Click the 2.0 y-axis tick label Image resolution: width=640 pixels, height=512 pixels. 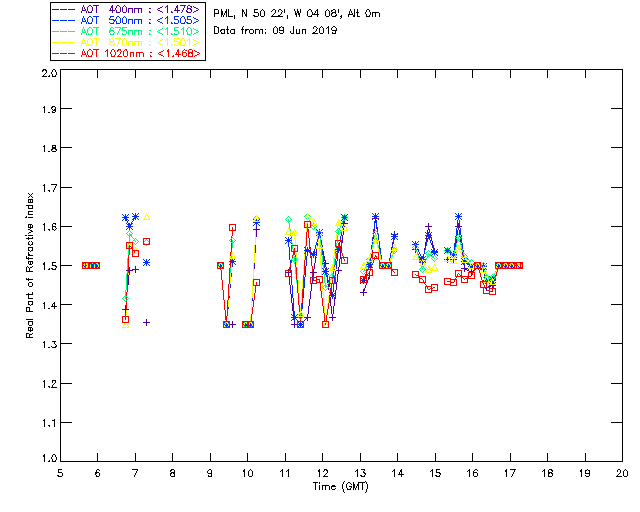click(49, 73)
